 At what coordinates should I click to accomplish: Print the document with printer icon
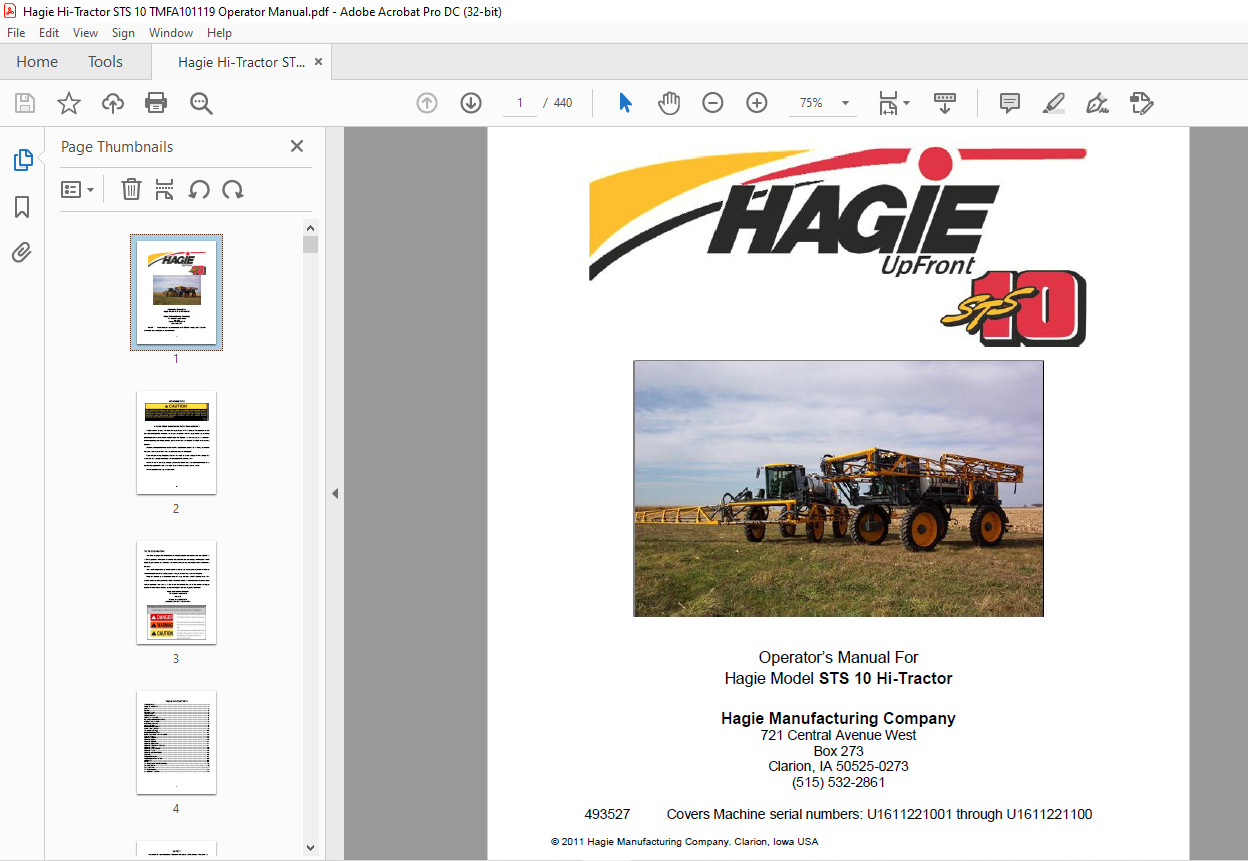pos(156,103)
